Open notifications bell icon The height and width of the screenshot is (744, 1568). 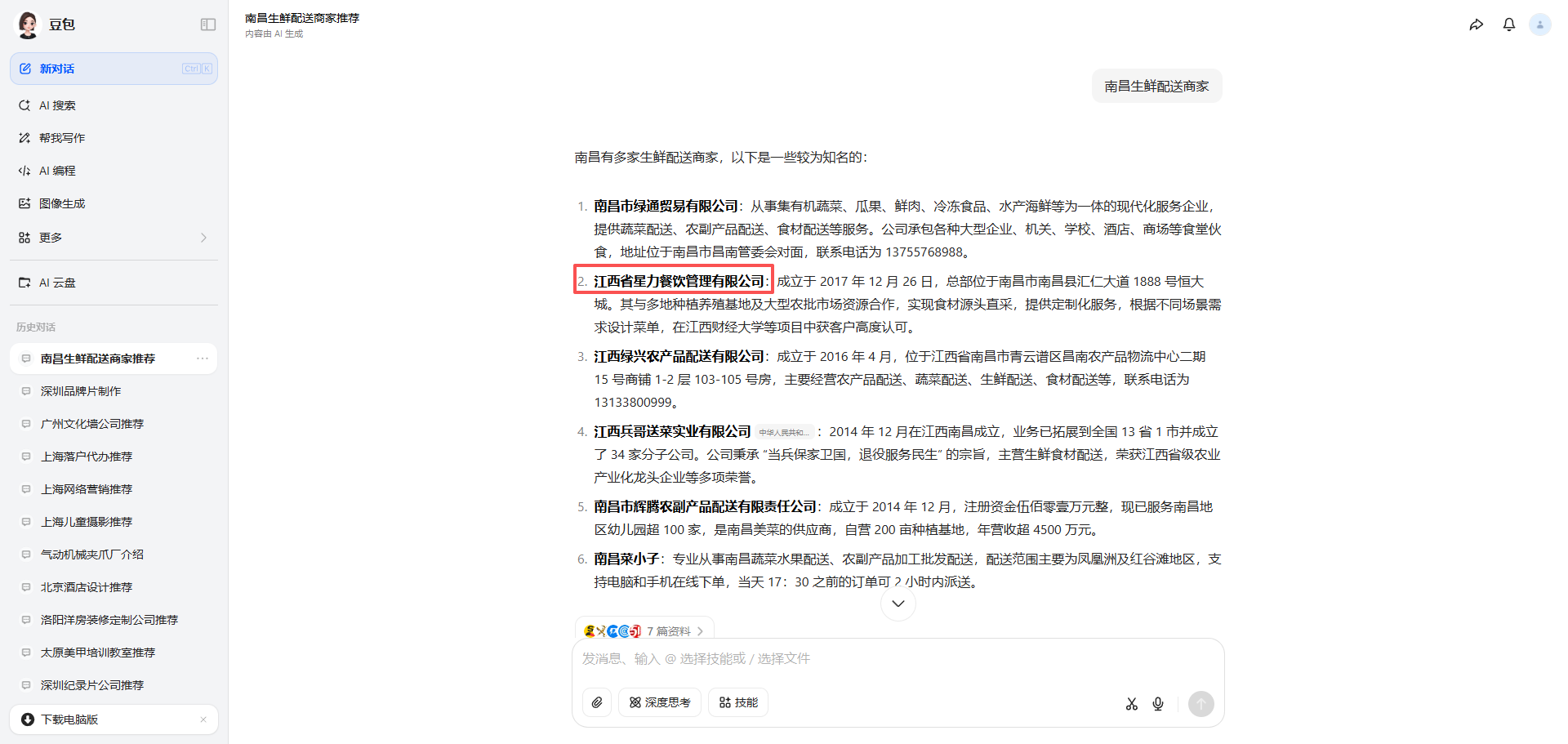(x=1508, y=25)
